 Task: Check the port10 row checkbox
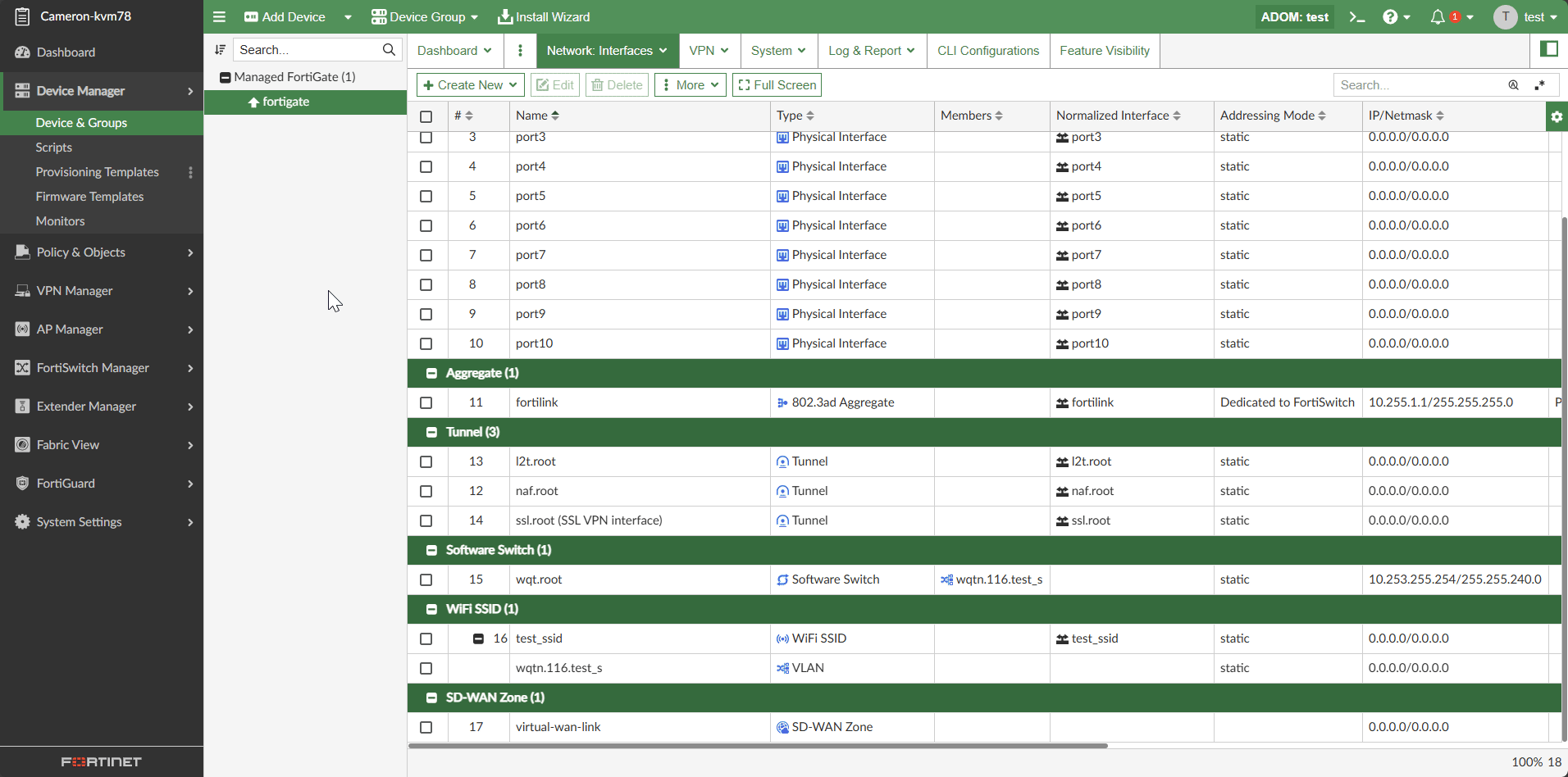[x=426, y=343]
